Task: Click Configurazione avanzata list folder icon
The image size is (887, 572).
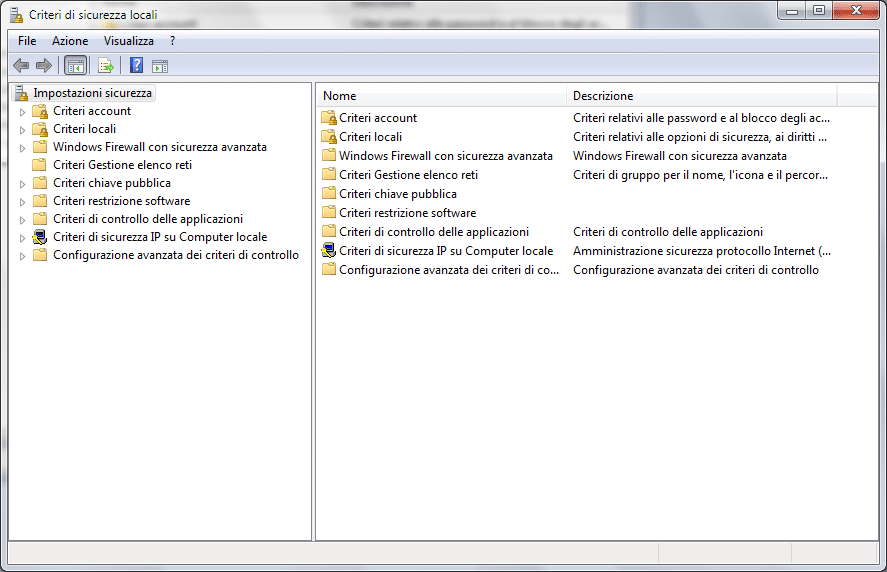Action: point(329,270)
